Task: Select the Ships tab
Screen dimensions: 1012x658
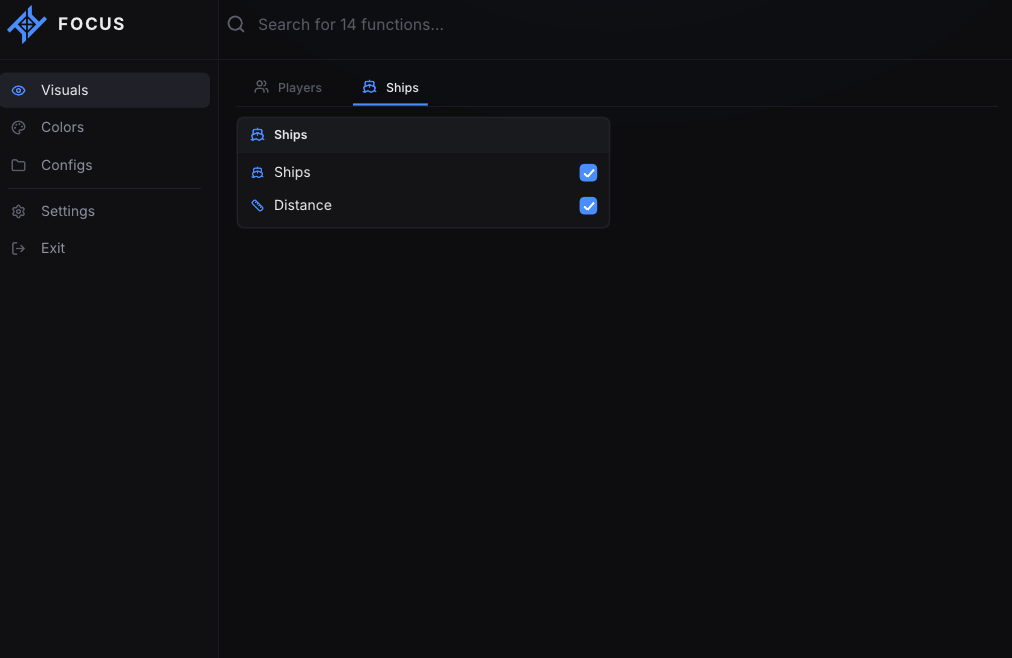Action: 390,88
